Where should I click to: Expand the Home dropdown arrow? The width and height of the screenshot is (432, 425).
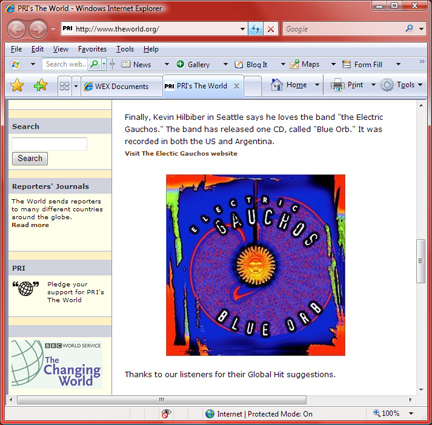coord(317,85)
